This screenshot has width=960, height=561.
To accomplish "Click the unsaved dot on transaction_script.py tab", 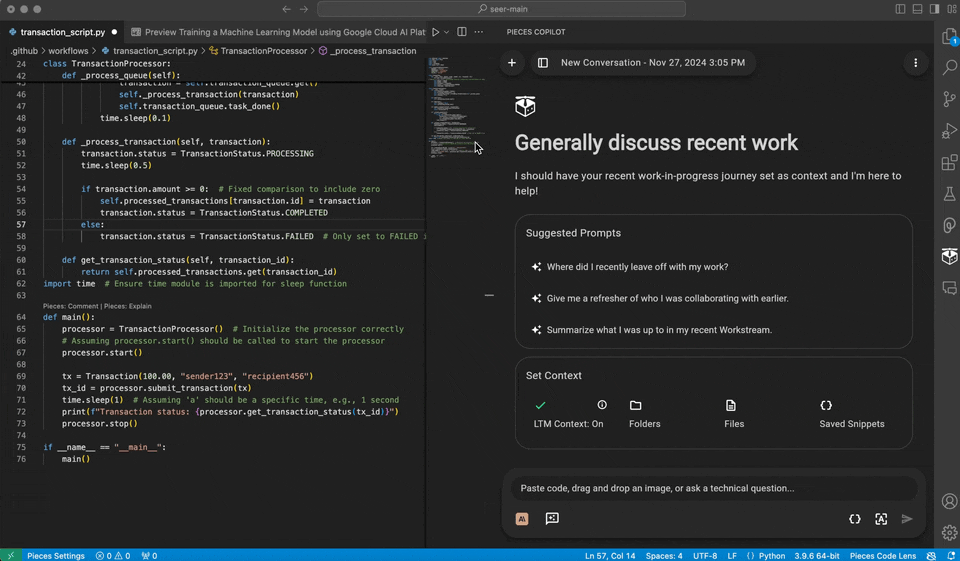I will [x=114, y=32].
